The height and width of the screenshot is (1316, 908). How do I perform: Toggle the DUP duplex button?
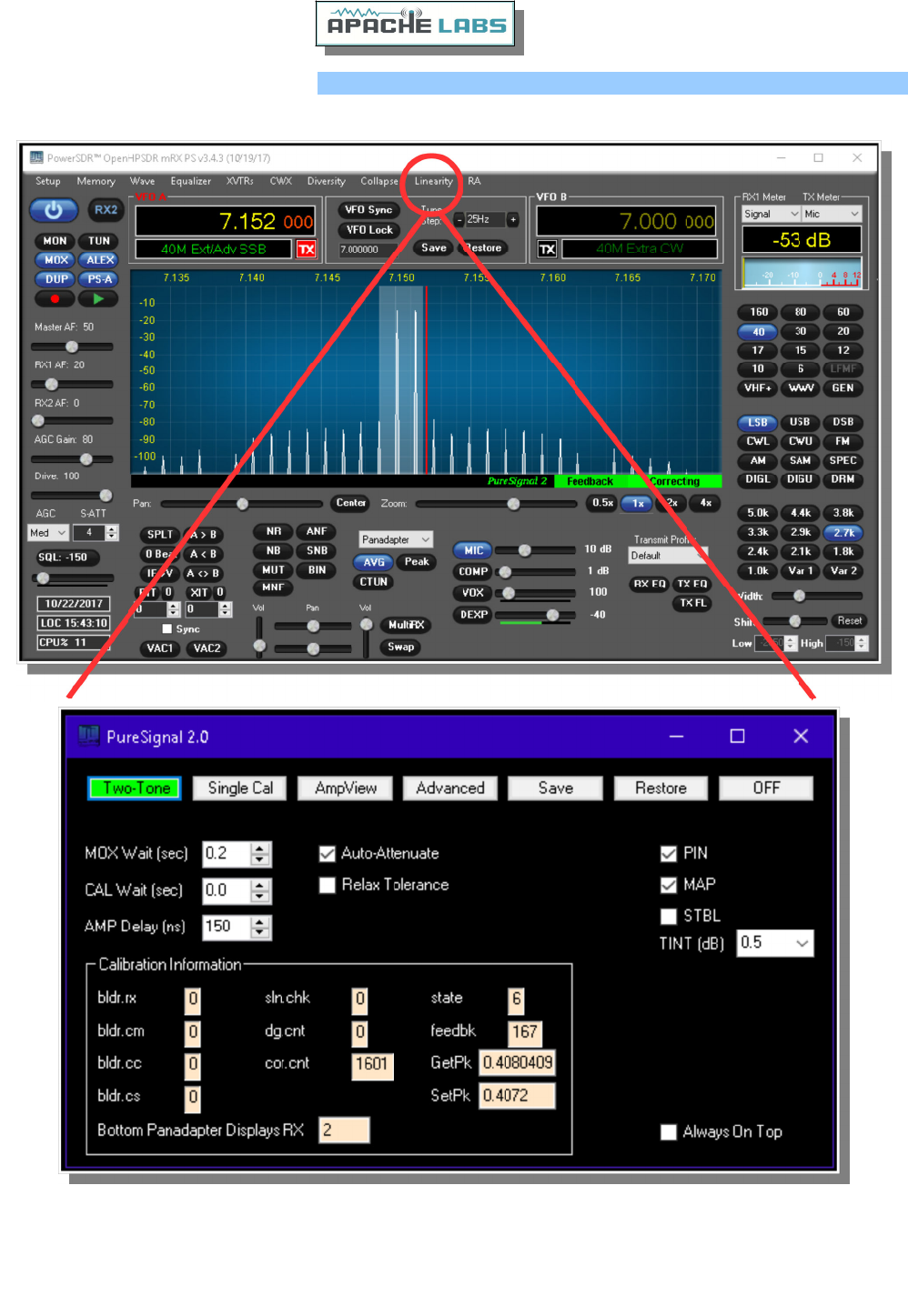[x=56, y=279]
